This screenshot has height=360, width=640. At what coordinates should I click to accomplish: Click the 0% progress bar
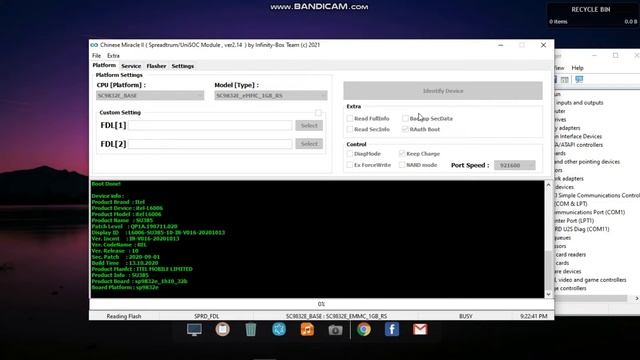pos(321,304)
